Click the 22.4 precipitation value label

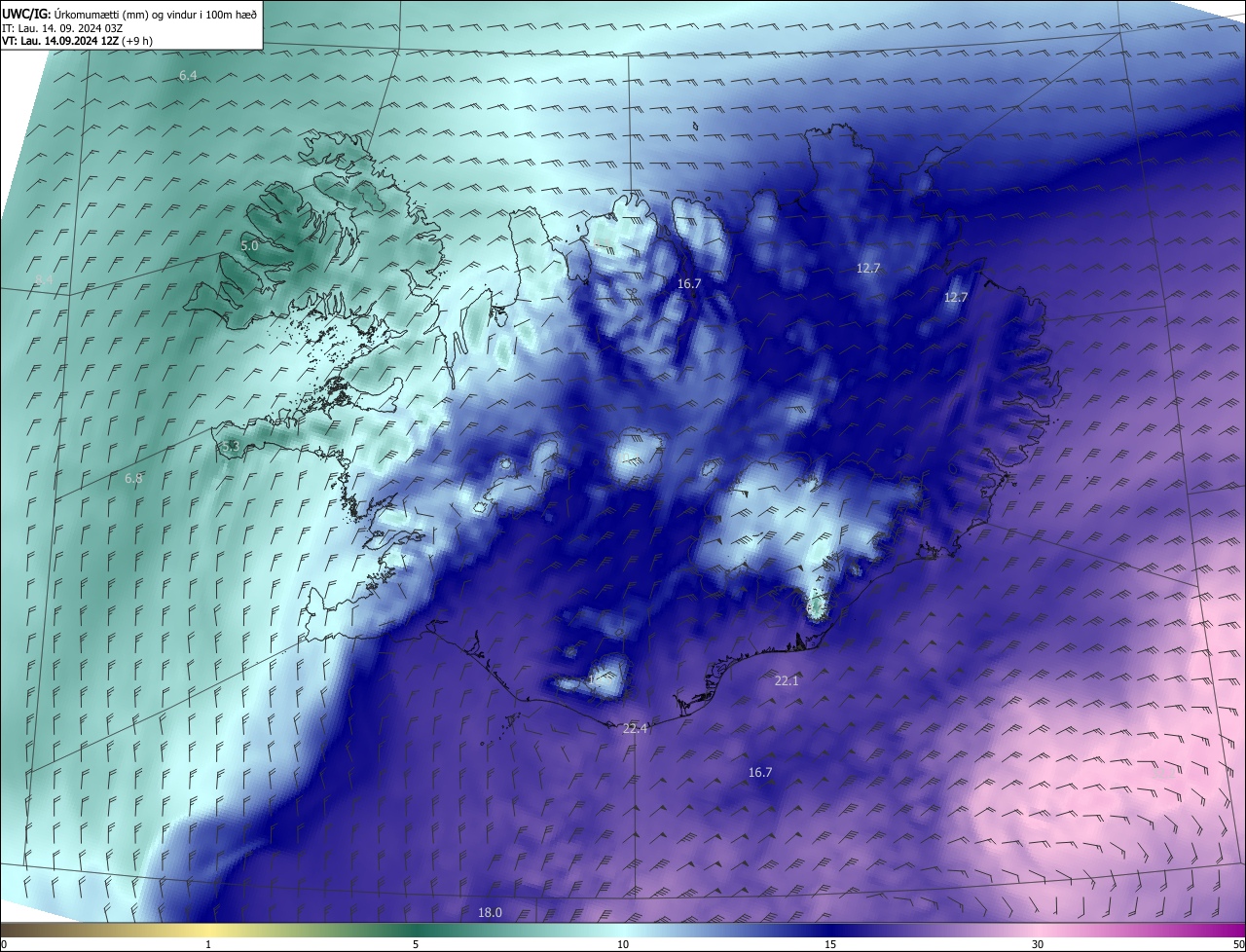(635, 728)
